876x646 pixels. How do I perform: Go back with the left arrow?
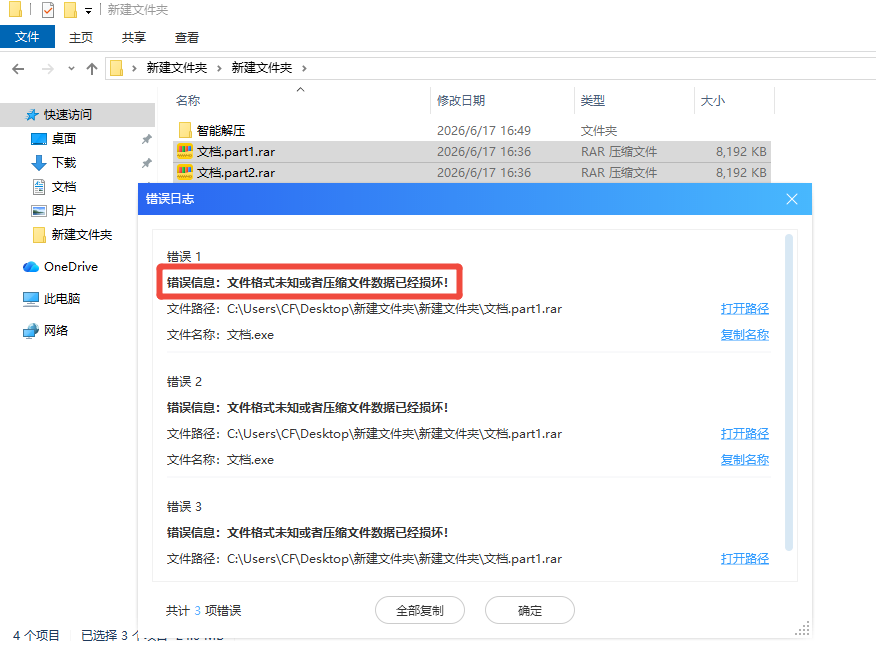coord(18,69)
